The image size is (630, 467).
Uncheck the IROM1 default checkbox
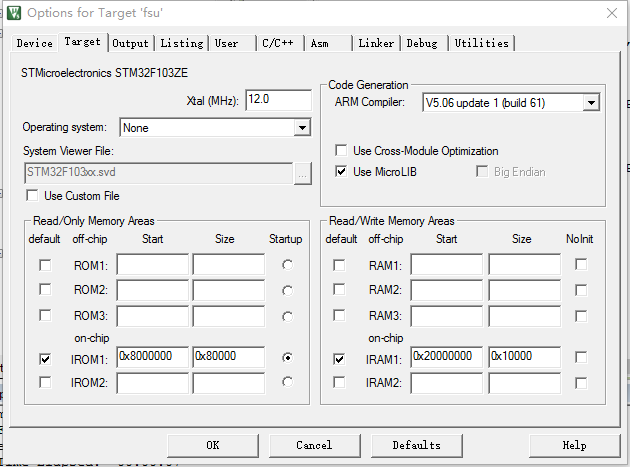(x=45, y=359)
